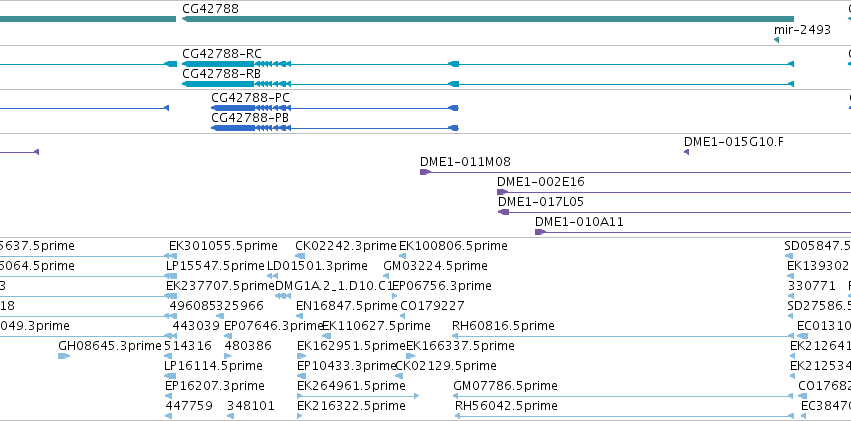Viewport: 851px width, 421px height.
Task: Click the EK237707.5prime EST label
Action: 220,286
